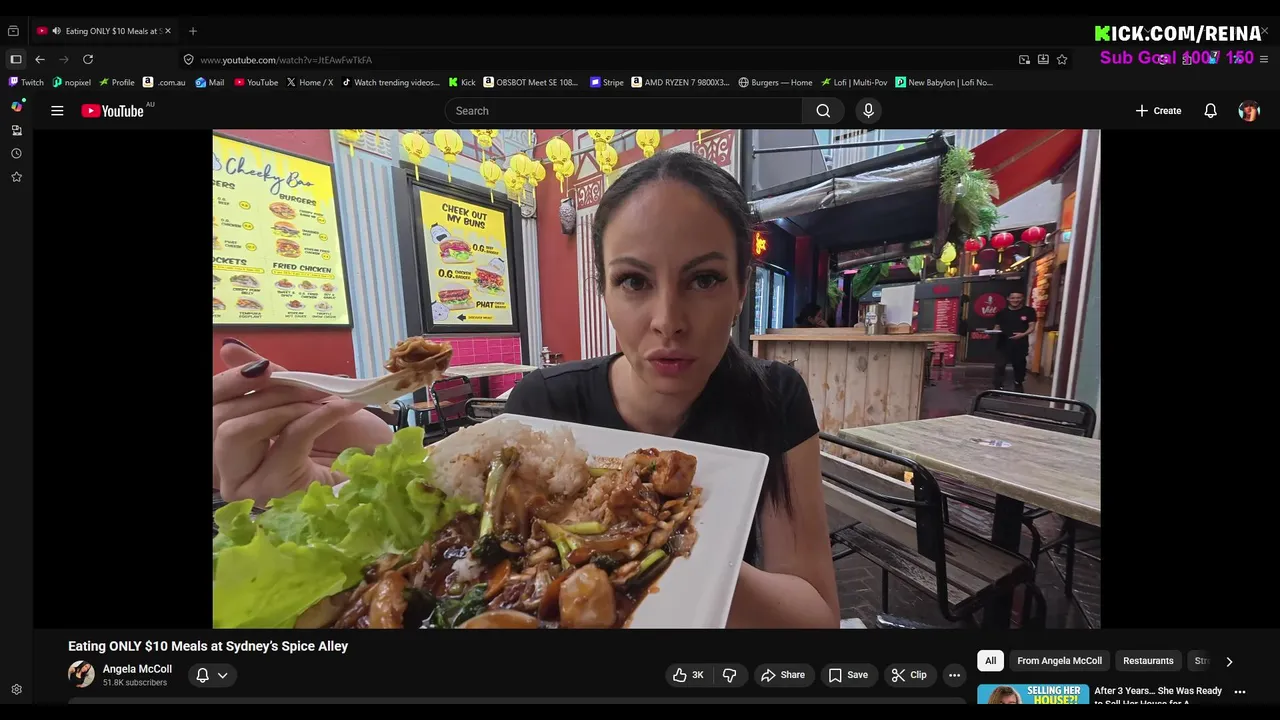Screen dimensions: 1280x720
Task: Open the Mail bookmark
Action: (210, 82)
